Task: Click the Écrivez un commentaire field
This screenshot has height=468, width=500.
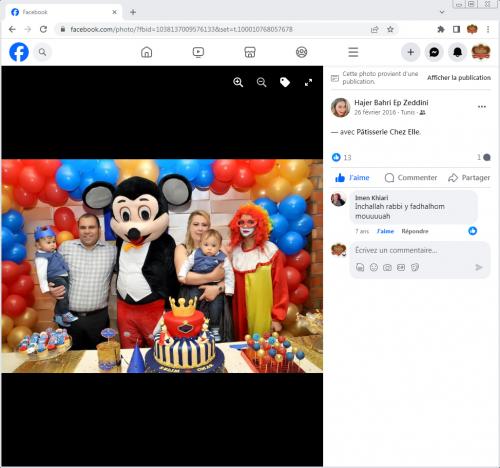Action: (396, 250)
